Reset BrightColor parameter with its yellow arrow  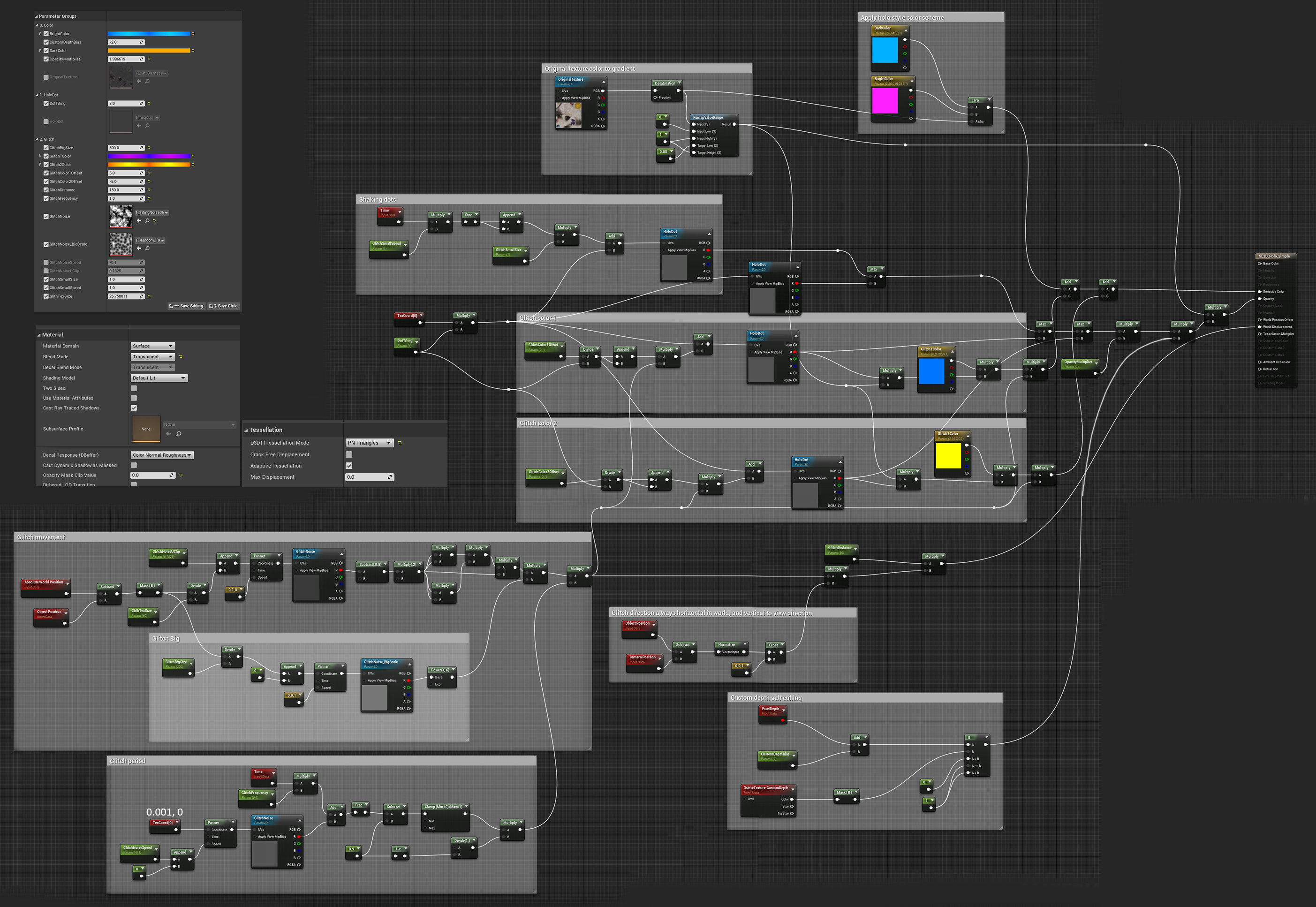[x=193, y=33]
